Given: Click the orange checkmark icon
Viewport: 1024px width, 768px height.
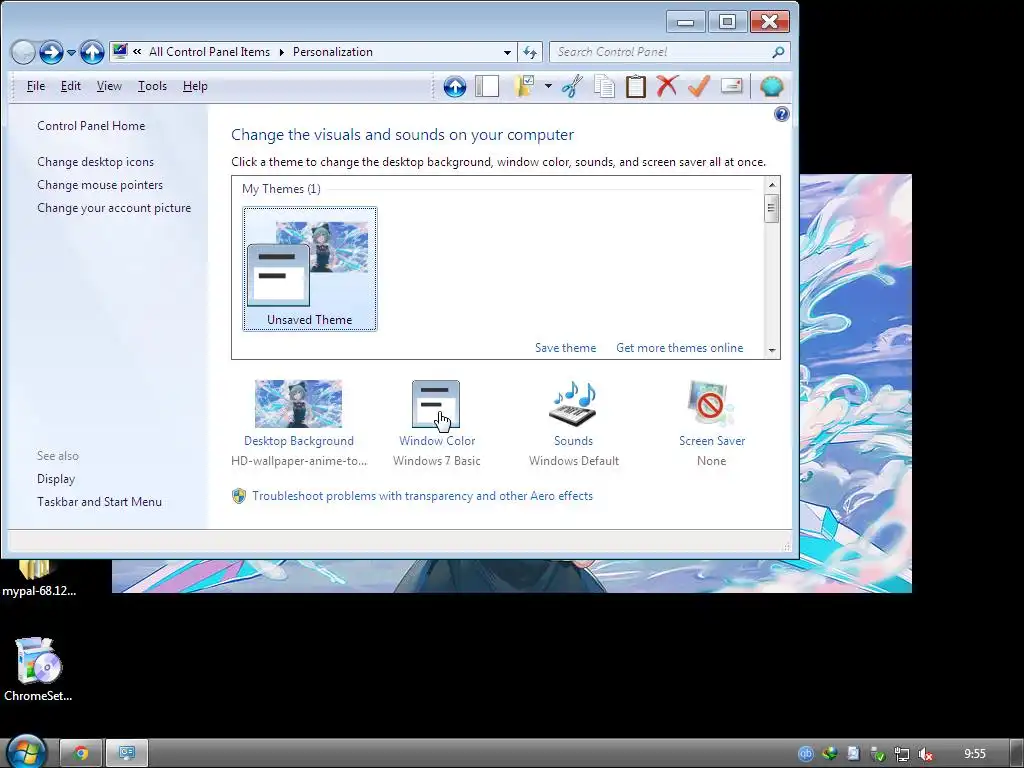Looking at the screenshot, I should (x=699, y=86).
